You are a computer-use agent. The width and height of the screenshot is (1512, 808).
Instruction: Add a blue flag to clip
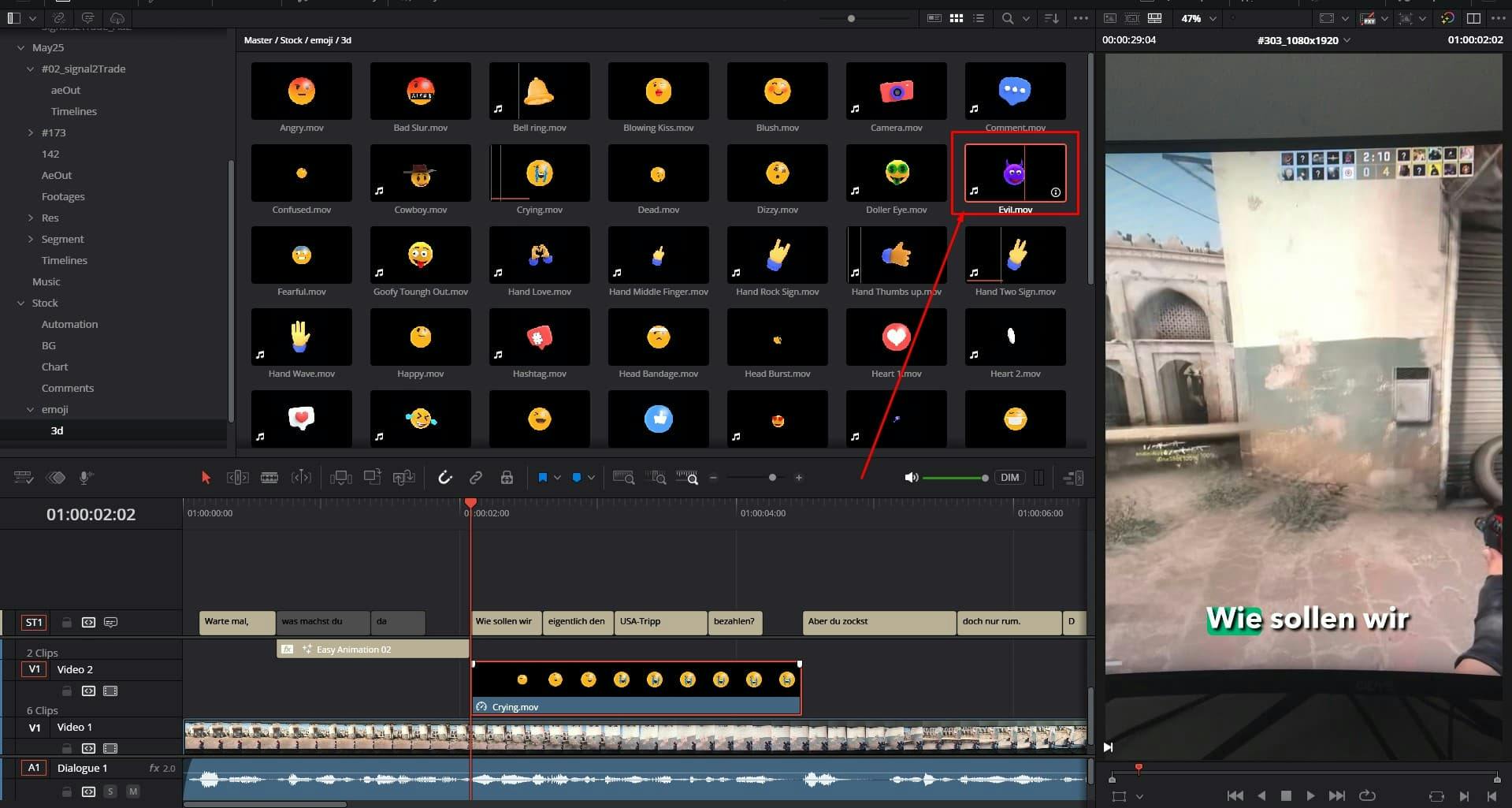(543, 478)
